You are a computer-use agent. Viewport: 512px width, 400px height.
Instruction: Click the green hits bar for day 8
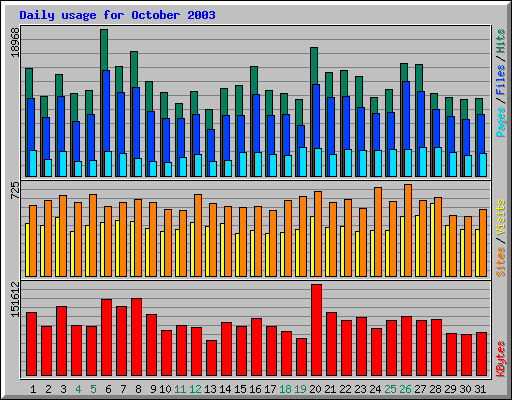(x=134, y=69)
